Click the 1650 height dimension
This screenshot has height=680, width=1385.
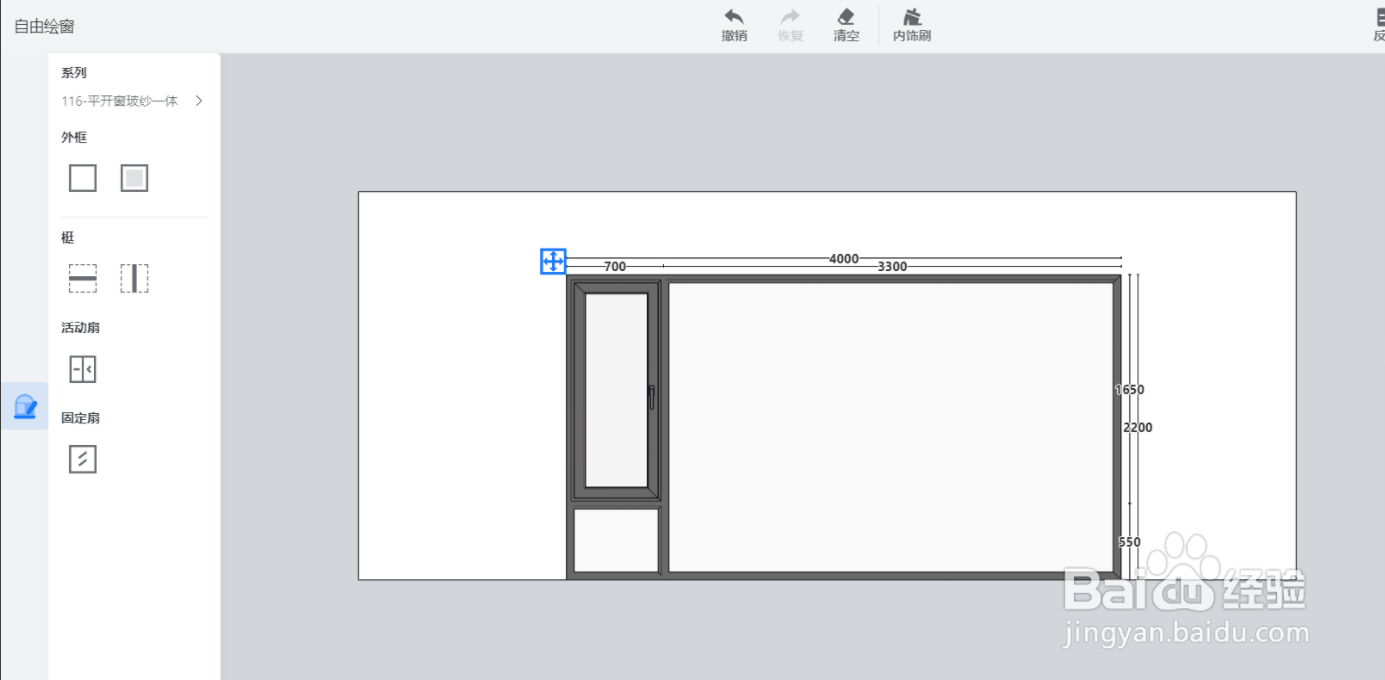1130,390
